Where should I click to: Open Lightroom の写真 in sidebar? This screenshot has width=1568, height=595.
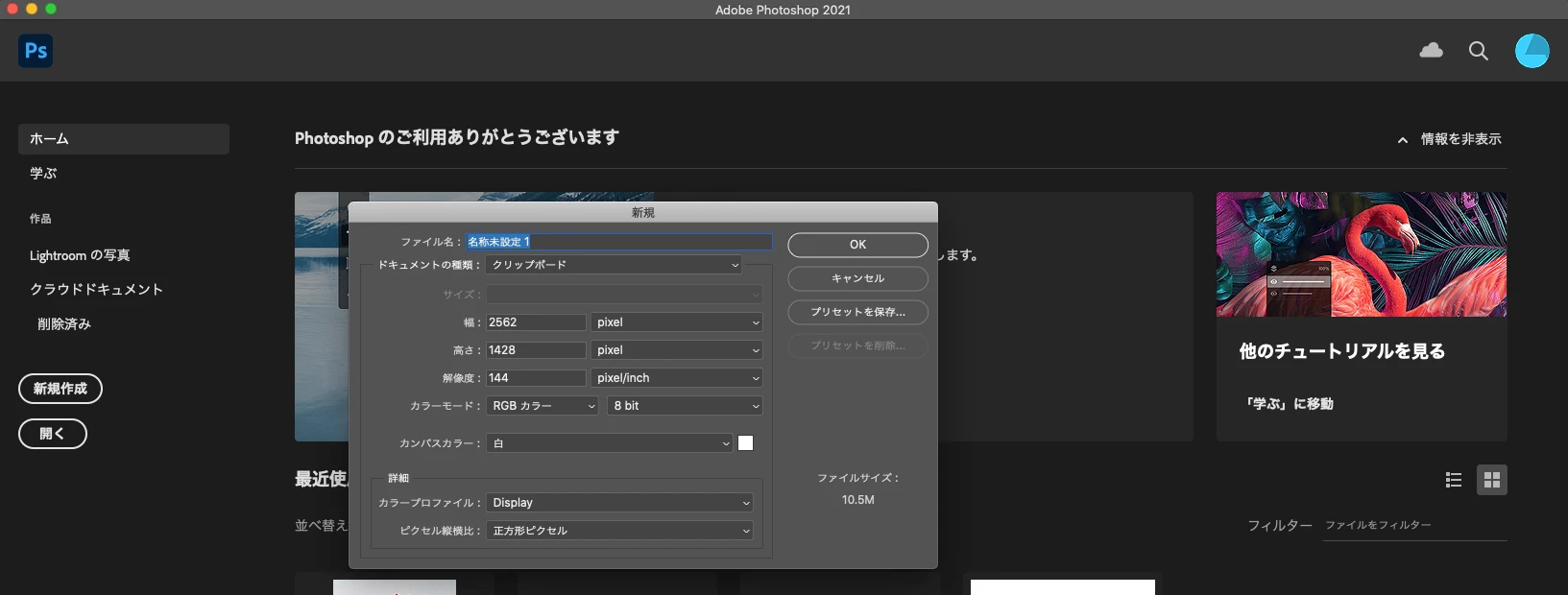pyautogui.click(x=80, y=255)
